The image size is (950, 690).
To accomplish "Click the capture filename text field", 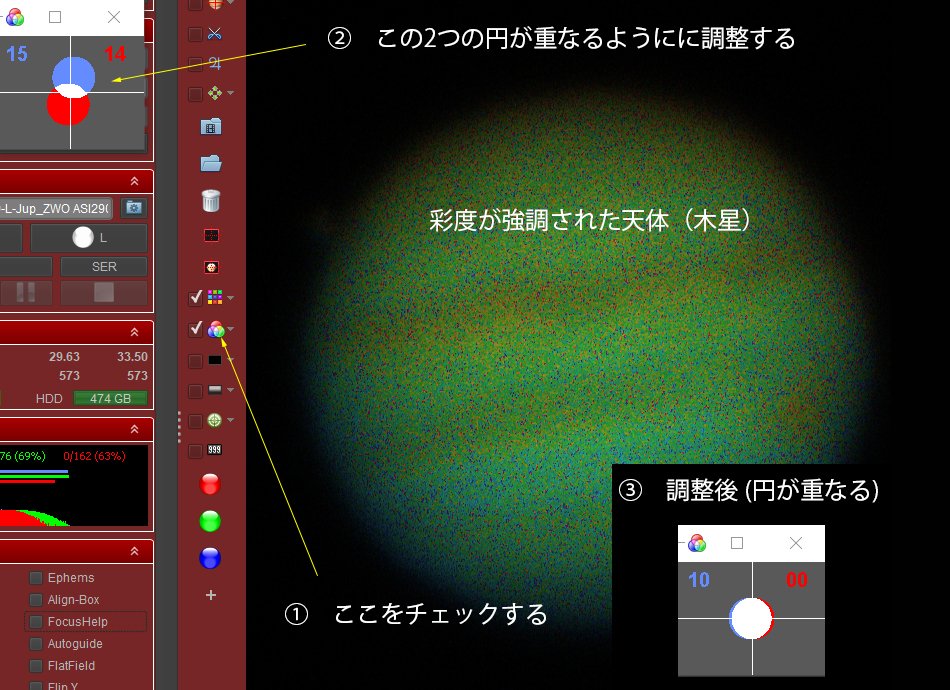I will 56,208.
